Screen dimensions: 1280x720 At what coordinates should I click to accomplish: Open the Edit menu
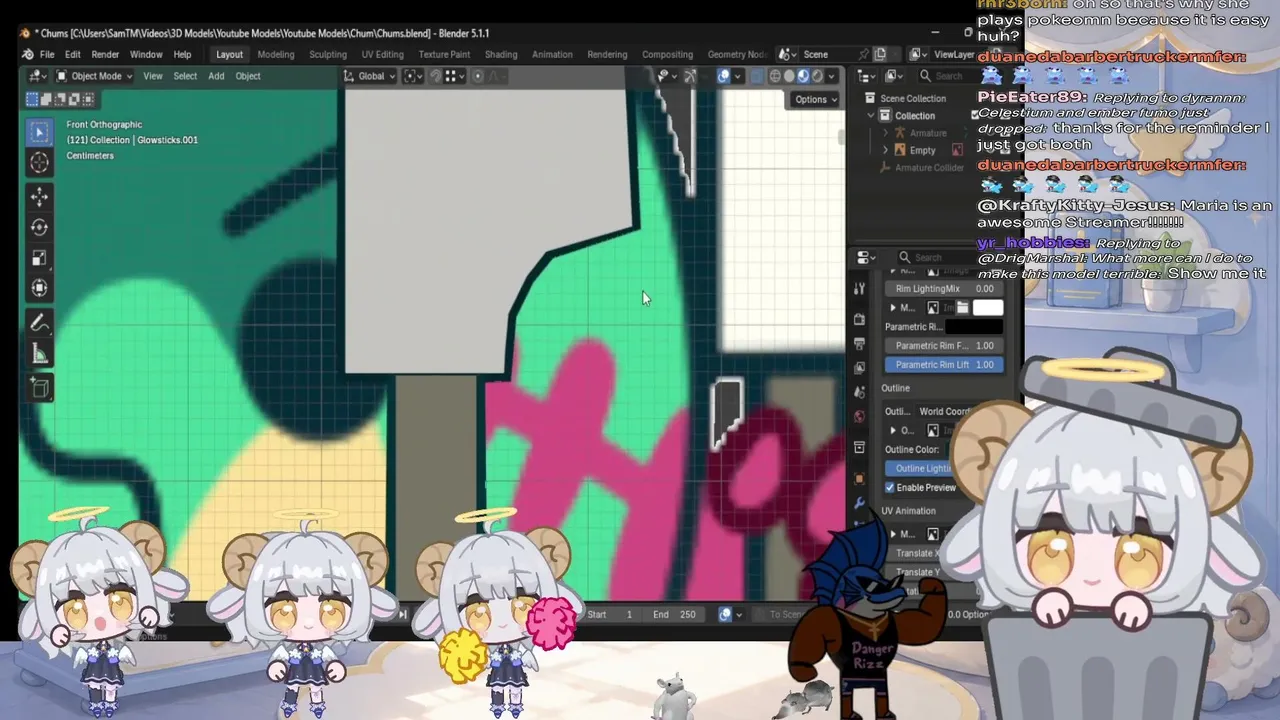coord(73,54)
